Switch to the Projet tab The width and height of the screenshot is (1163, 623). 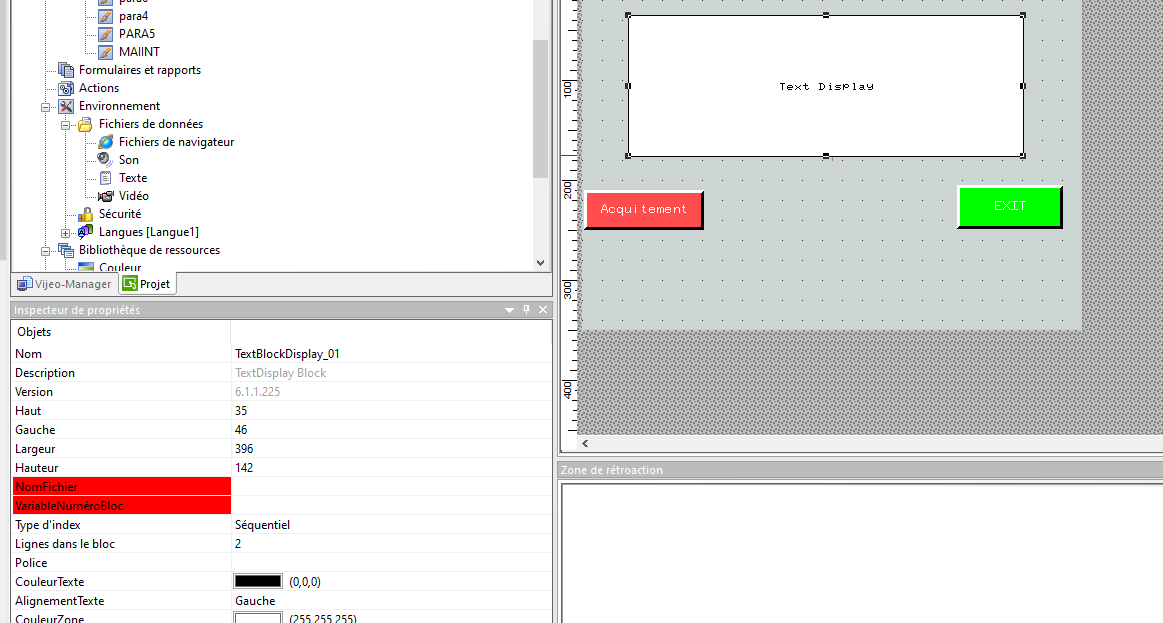tap(147, 284)
